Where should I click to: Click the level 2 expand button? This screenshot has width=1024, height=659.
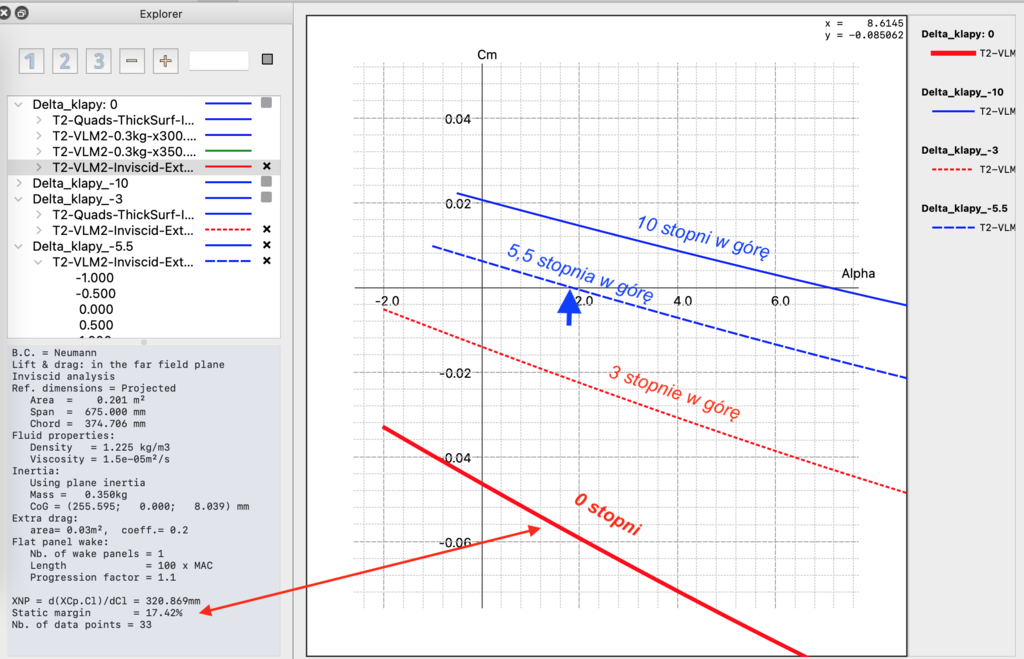(x=65, y=61)
